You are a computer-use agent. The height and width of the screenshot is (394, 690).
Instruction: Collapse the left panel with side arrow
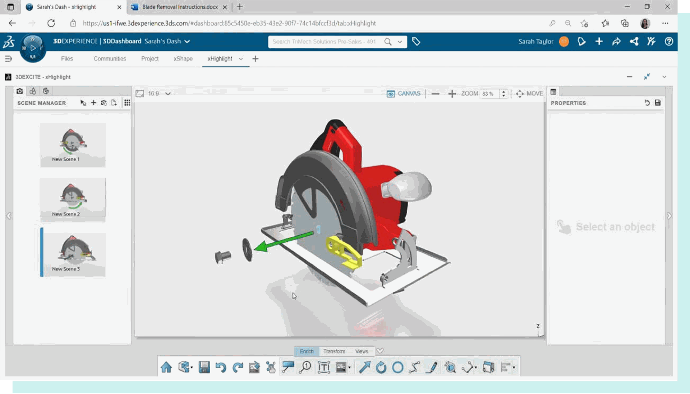point(9,216)
